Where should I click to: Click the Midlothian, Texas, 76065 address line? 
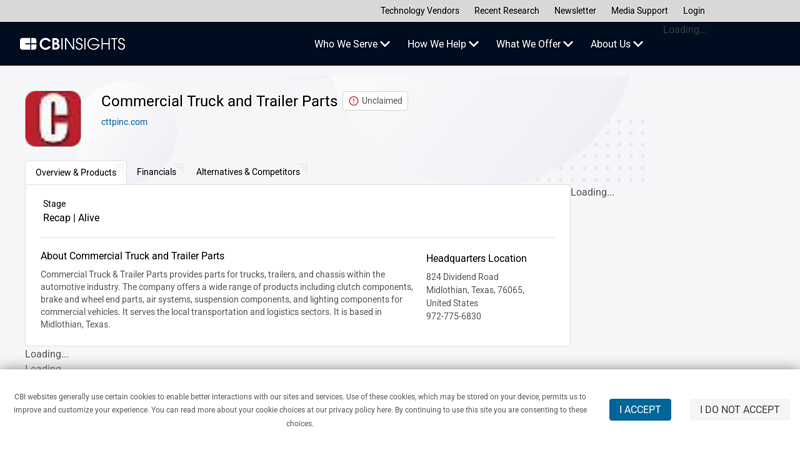coord(475,290)
